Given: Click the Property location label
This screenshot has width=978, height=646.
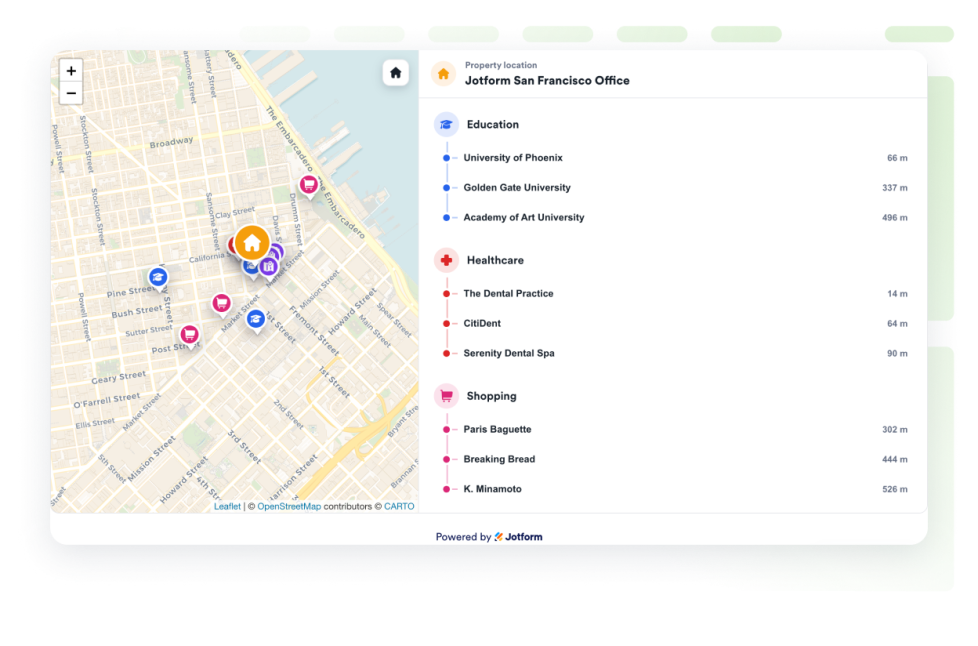Looking at the screenshot, I should pos(501,65).
